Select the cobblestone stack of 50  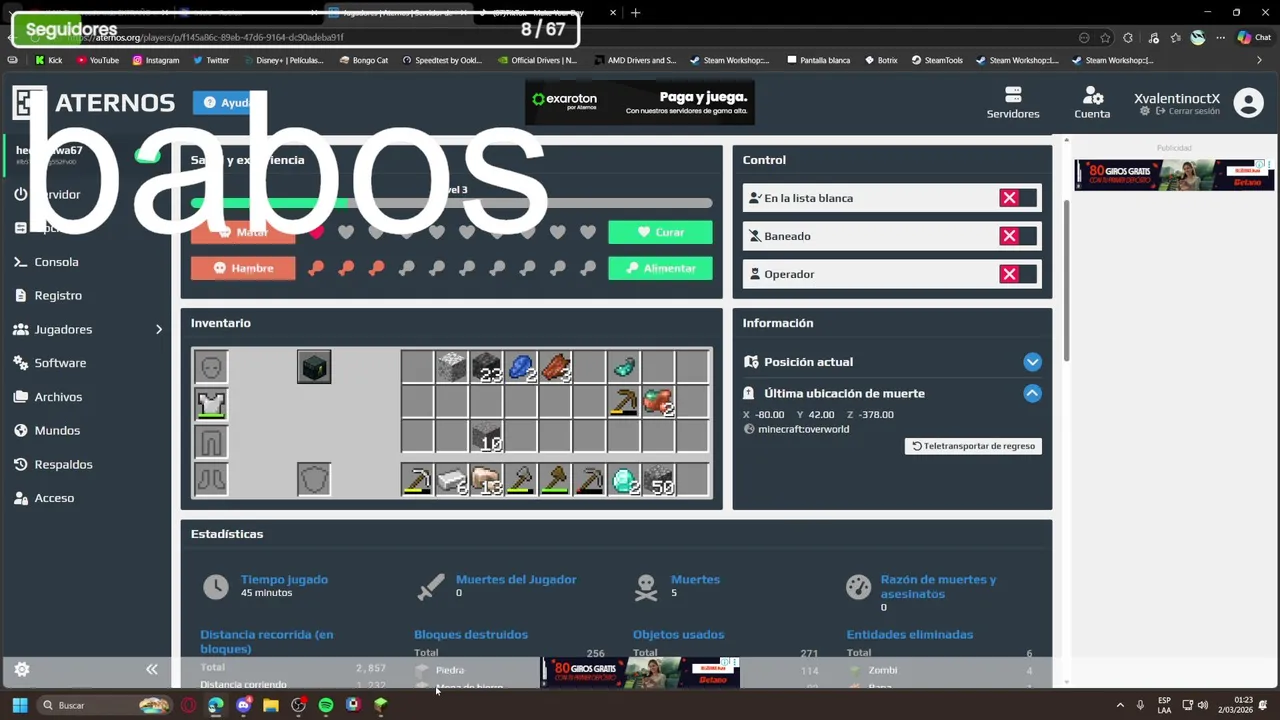coord(658,479)
